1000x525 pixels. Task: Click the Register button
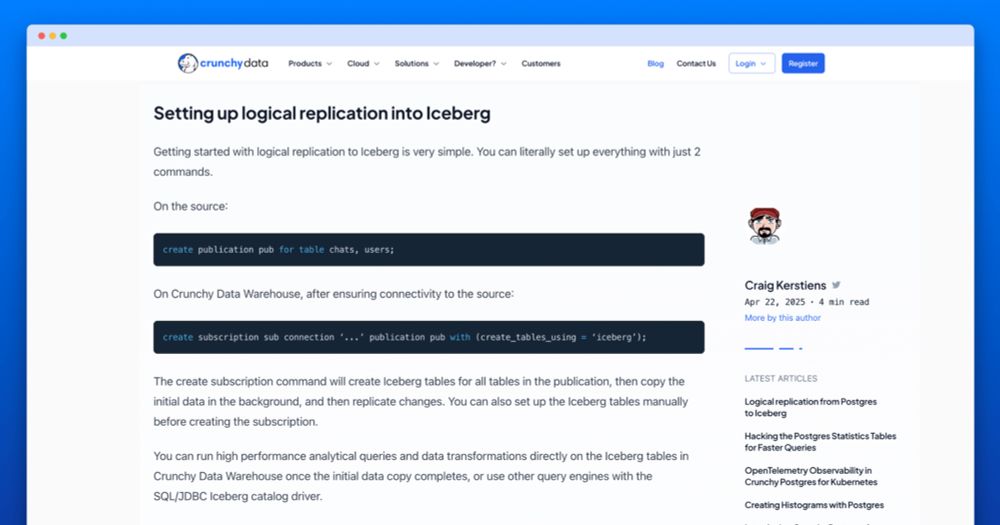pyautogui.click(x=803, y=63)
